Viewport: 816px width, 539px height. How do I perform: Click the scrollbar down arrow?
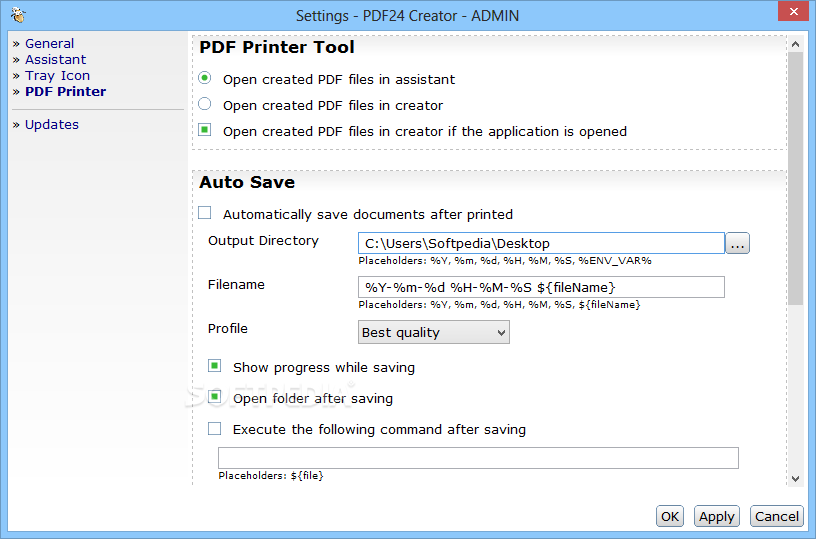tap(795, 479)
